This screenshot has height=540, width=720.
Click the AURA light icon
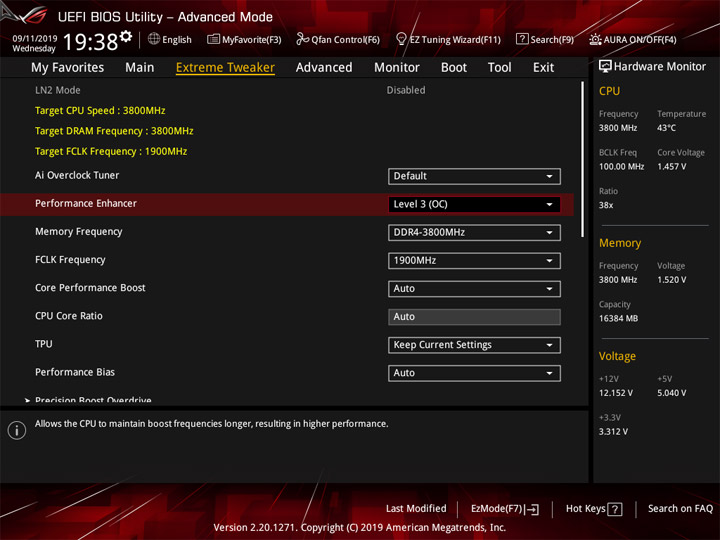click(595, 39)
